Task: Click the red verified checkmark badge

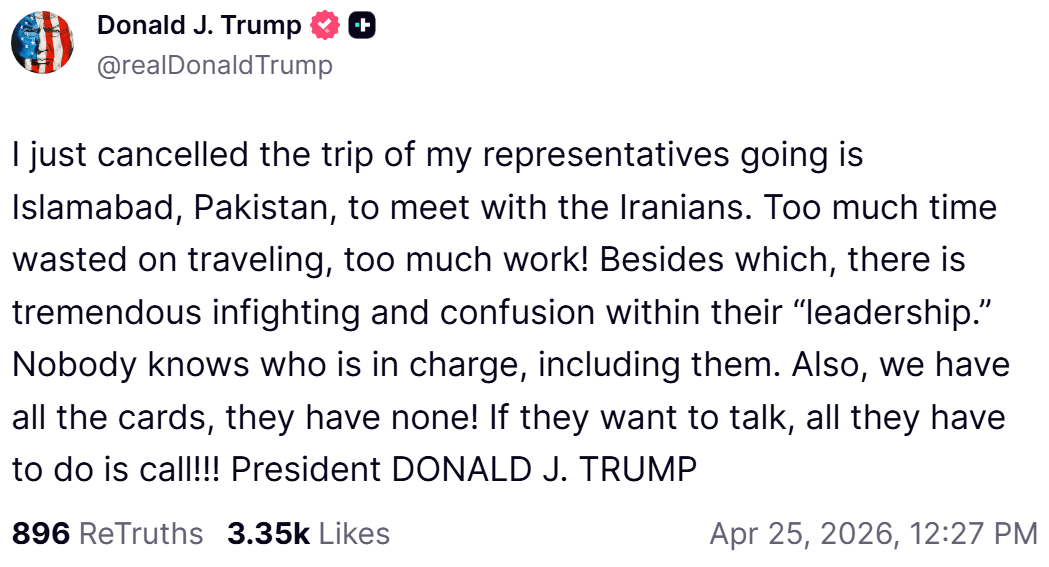Action: pyautogui.click(x=327, y=27)
